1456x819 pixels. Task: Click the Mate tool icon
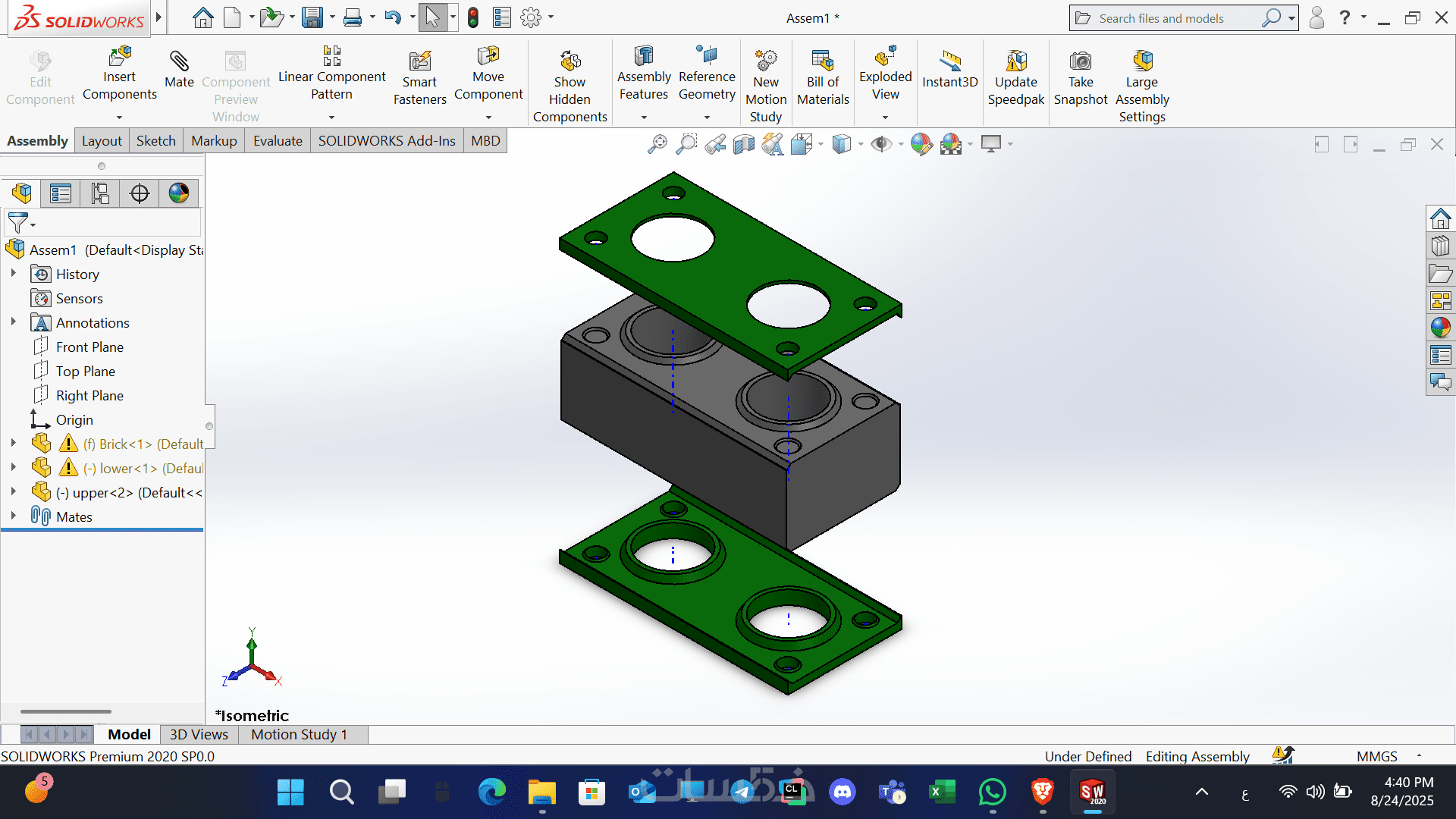click(x=179, y=61)
